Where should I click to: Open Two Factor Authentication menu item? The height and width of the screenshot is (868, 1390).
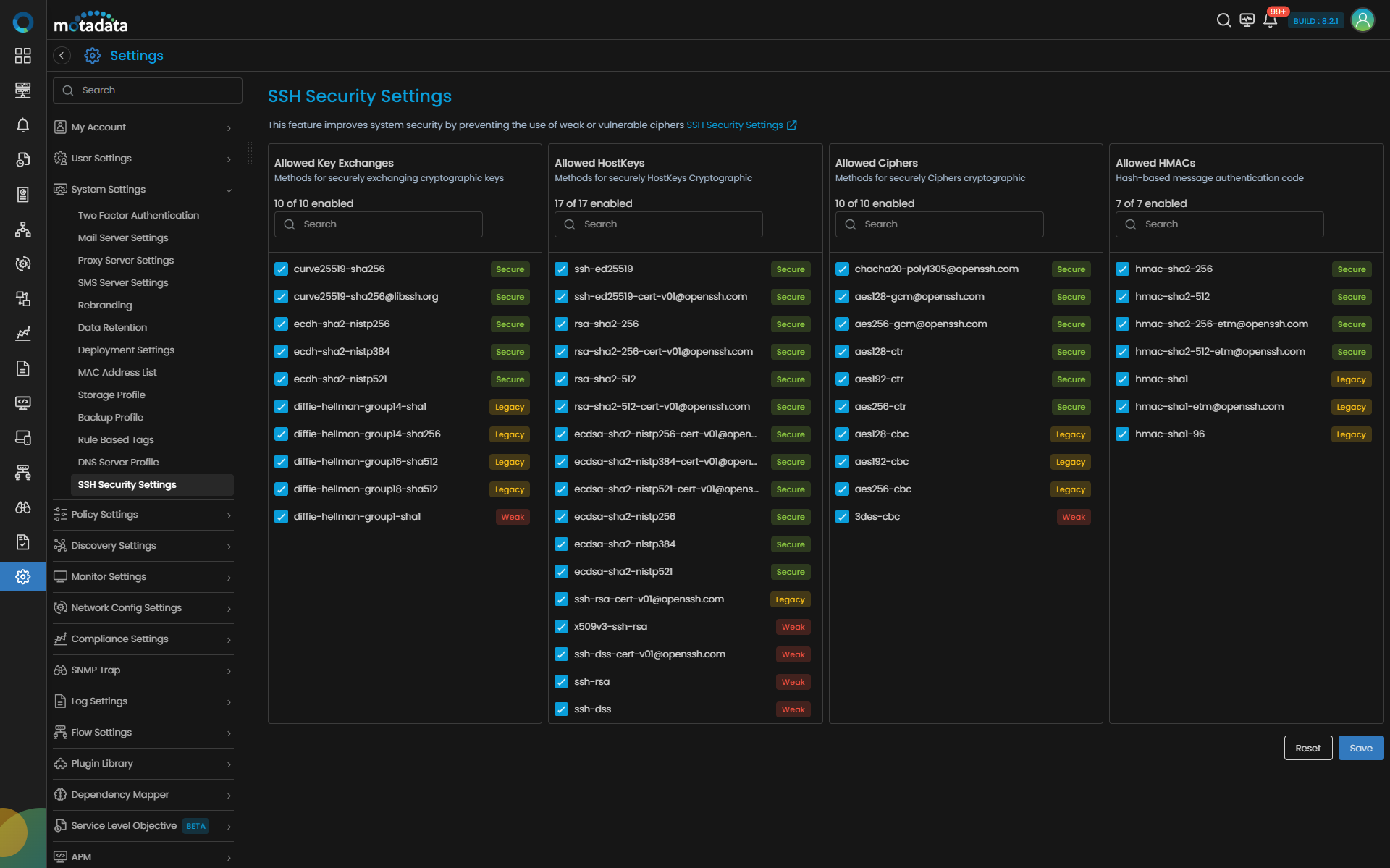138,216
